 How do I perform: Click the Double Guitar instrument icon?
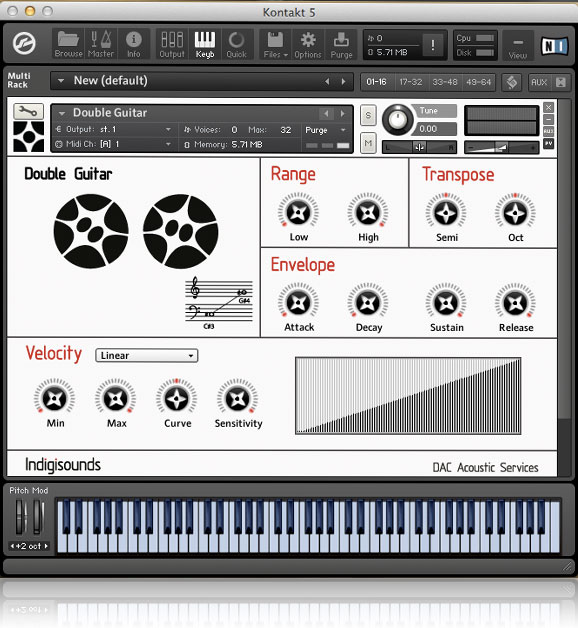(28, 137)
